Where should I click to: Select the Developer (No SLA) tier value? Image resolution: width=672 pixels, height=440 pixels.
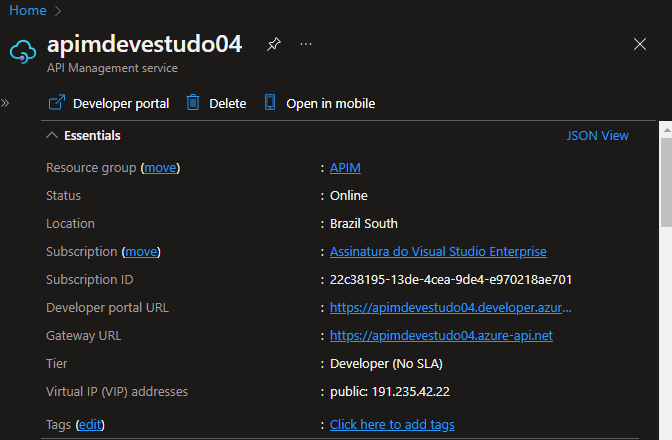pos(386,364)
